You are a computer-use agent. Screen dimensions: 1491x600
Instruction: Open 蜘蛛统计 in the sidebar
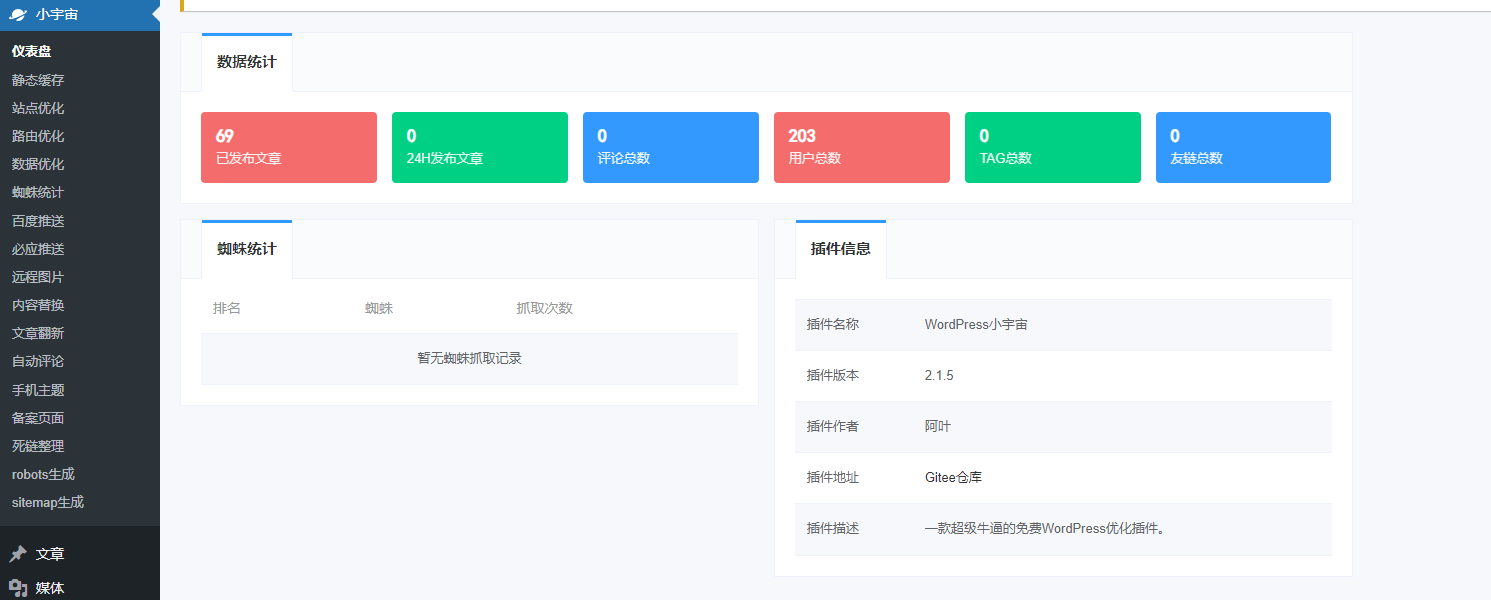38,192
